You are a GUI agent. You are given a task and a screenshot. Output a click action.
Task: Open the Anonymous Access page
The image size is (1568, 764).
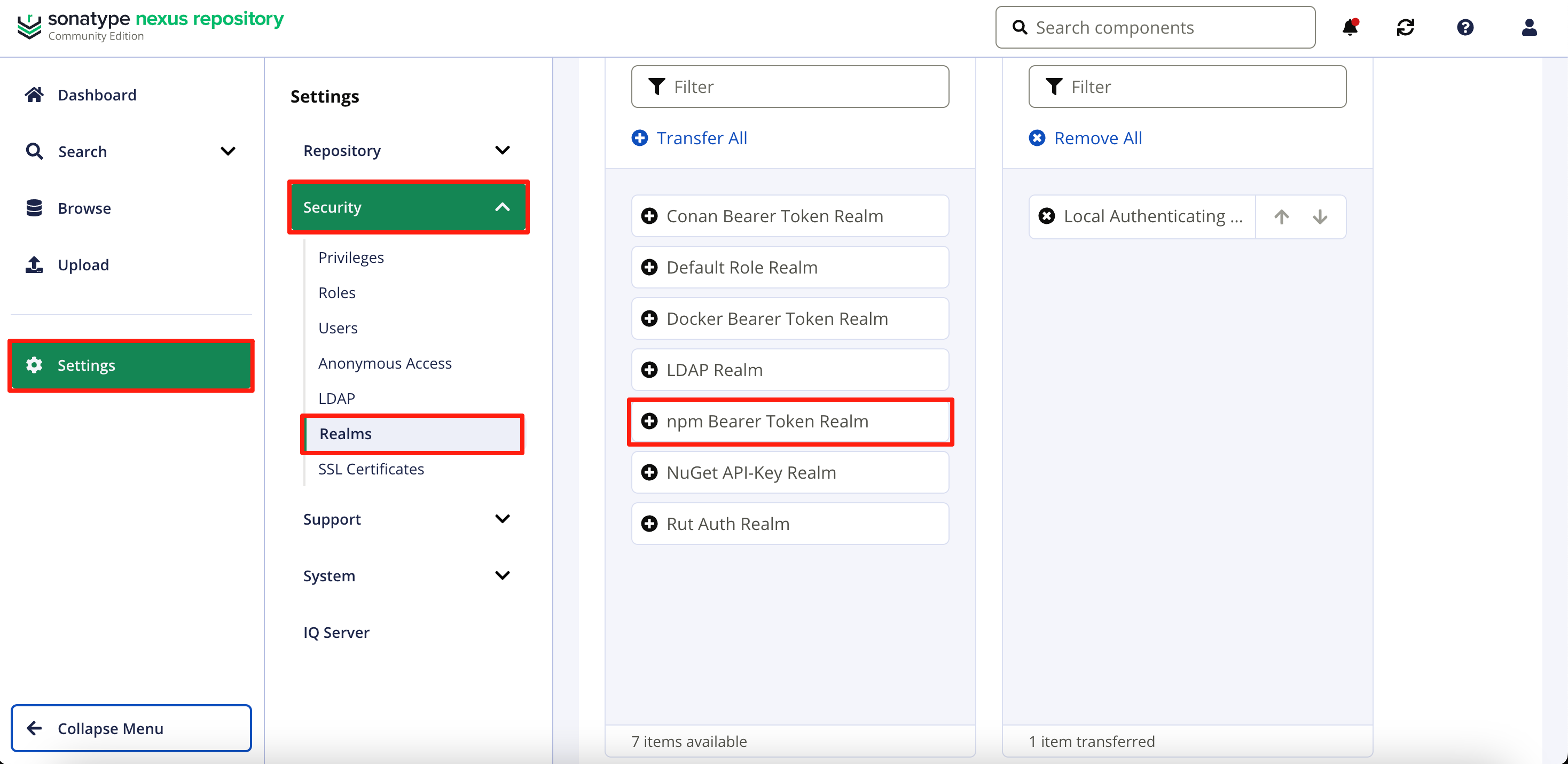tap(385, 363)
